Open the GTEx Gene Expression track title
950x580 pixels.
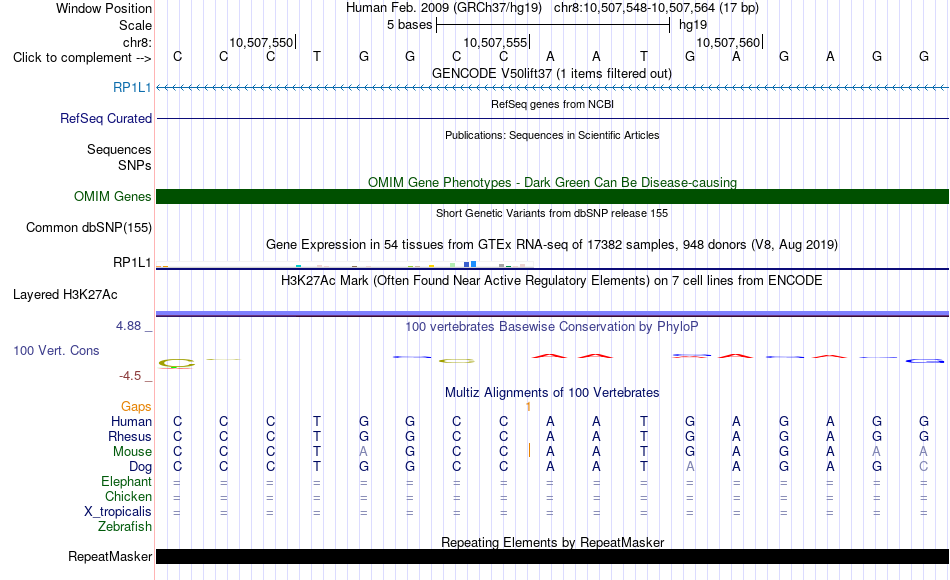pyautogui.click(x=552, y=245)
